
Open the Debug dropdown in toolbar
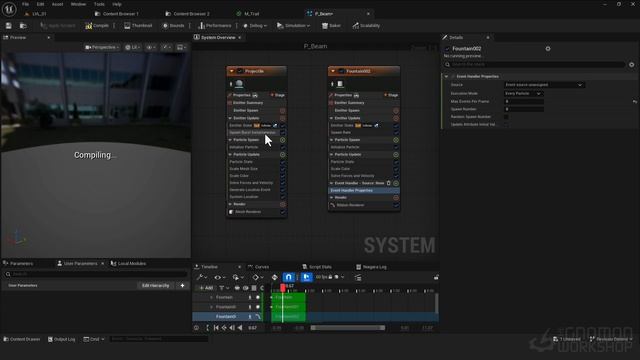(x=255, y=26)
